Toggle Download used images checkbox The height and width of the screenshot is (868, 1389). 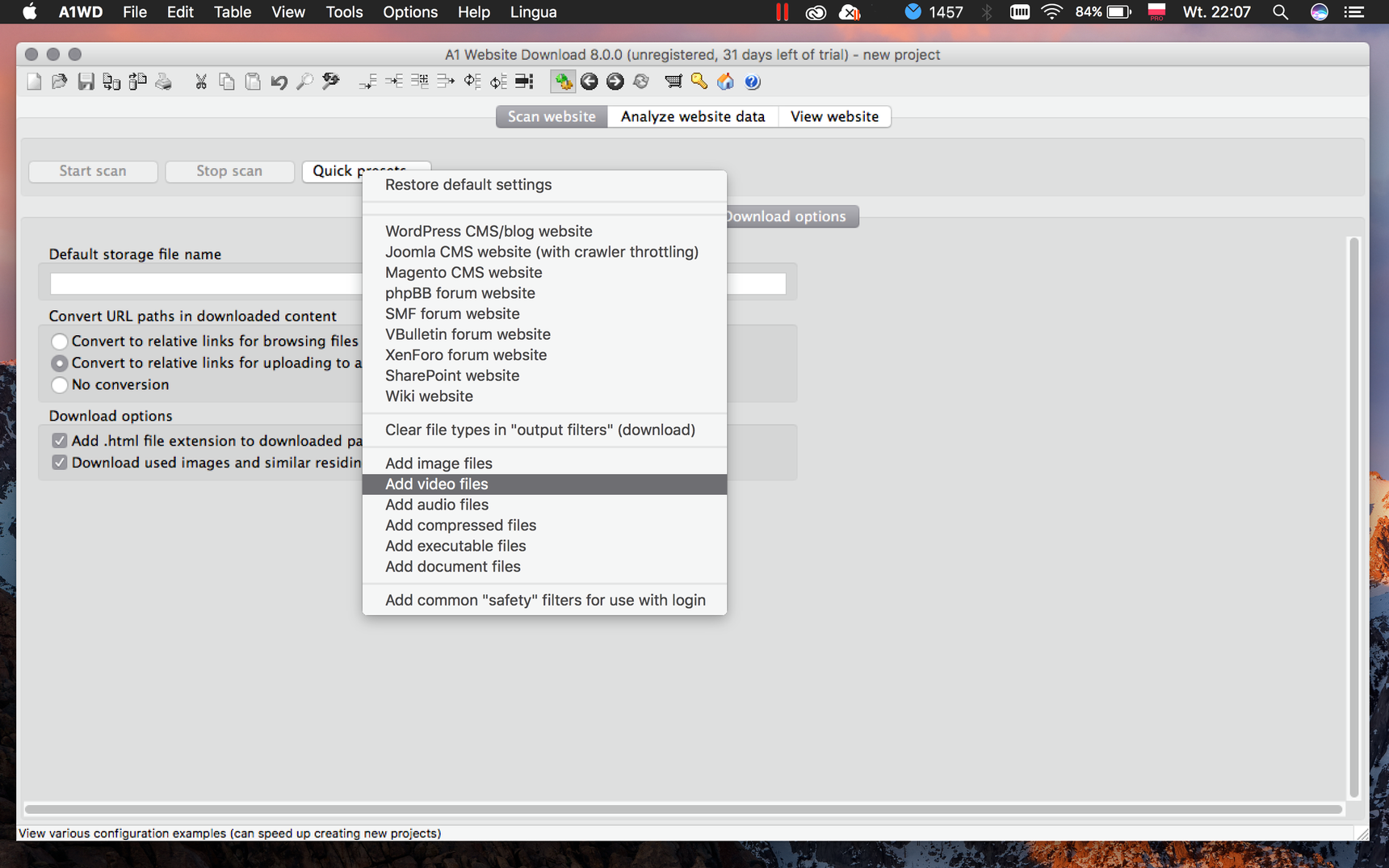coord(59,463)
